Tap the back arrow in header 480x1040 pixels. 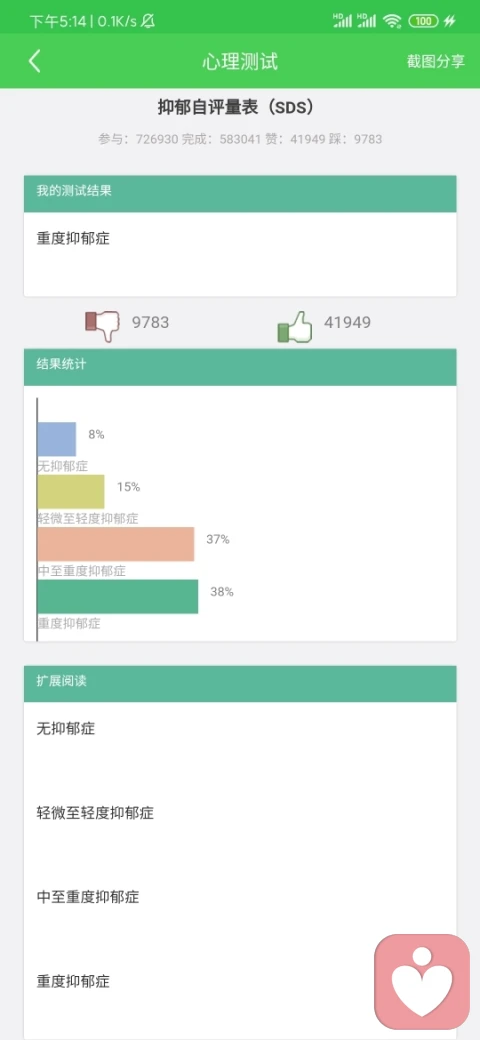[34, 61]
